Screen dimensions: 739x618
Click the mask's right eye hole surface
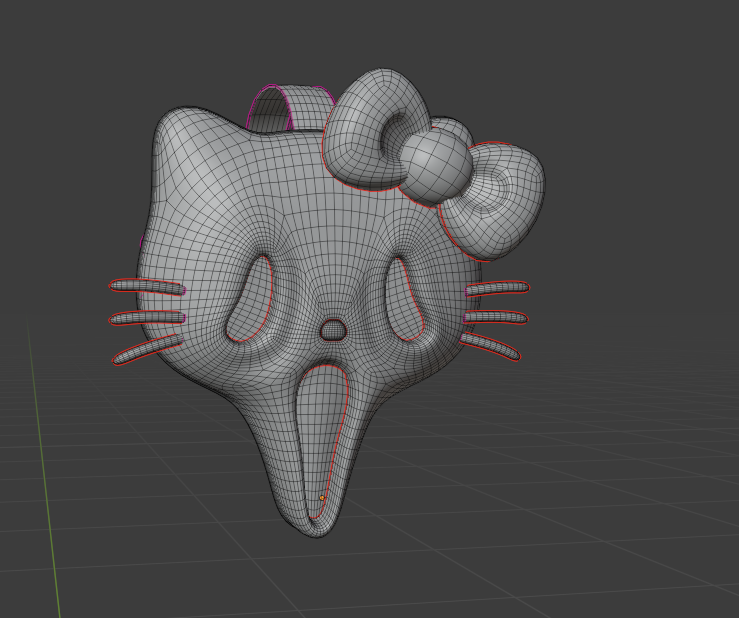[405, 299]
